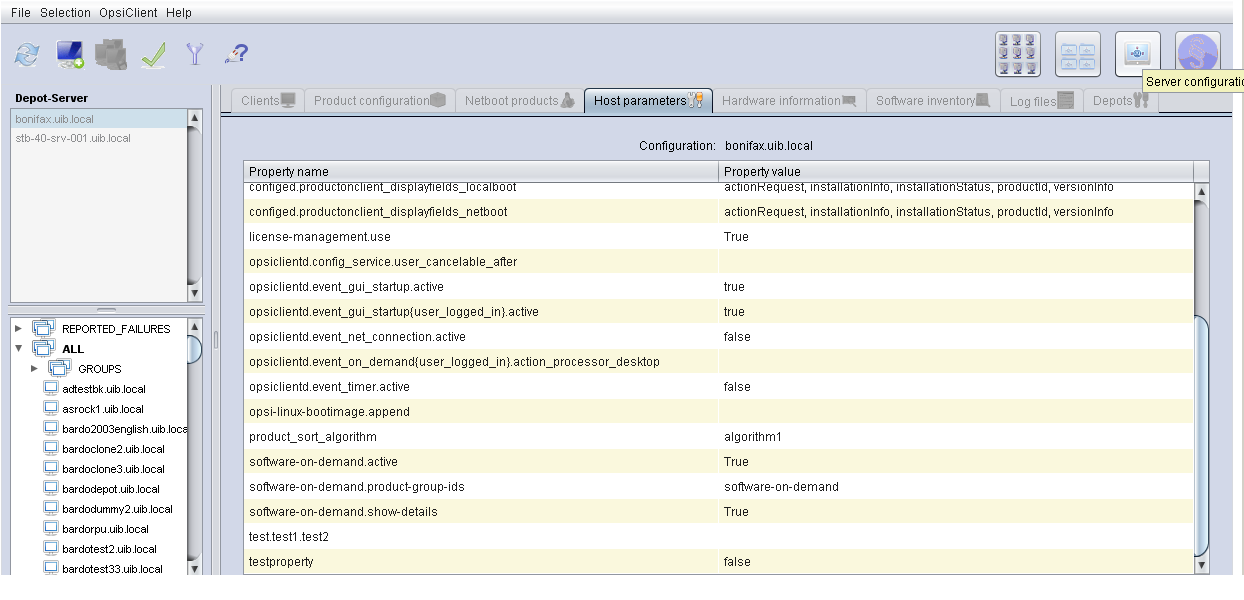Image resolution: width=1244 pixels, height=600 pixels.
Task: Open the Help menu
Action: tap(179, 13)
